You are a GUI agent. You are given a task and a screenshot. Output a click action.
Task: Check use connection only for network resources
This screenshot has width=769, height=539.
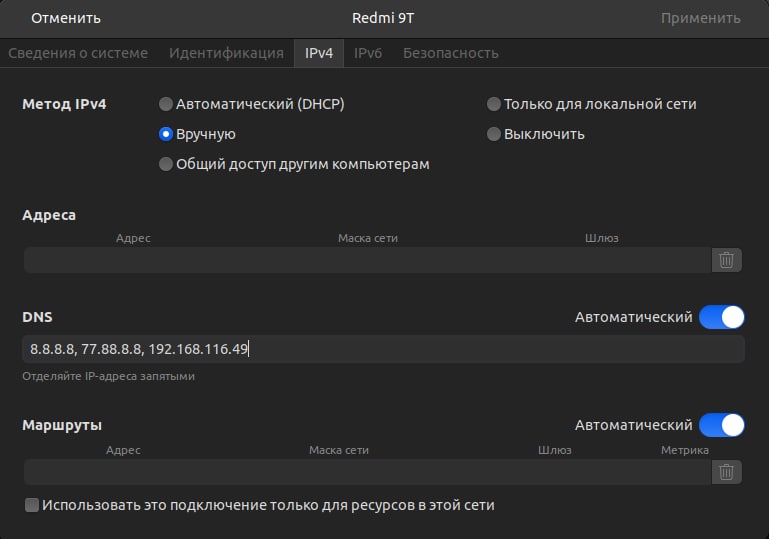click(x=32, y=505)
